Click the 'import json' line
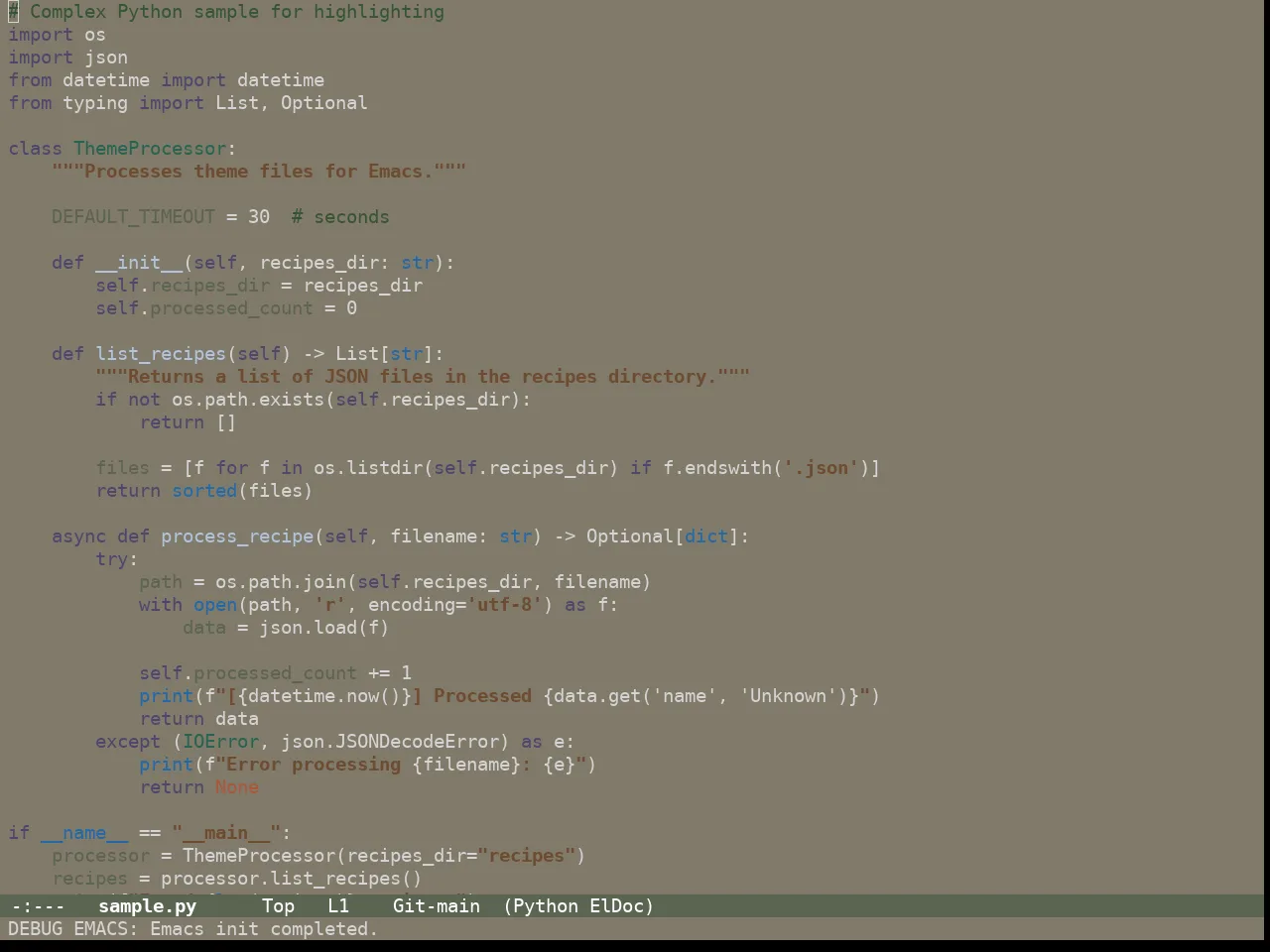1270x952 pixels. pyautogui.click(x=67, y=58)
